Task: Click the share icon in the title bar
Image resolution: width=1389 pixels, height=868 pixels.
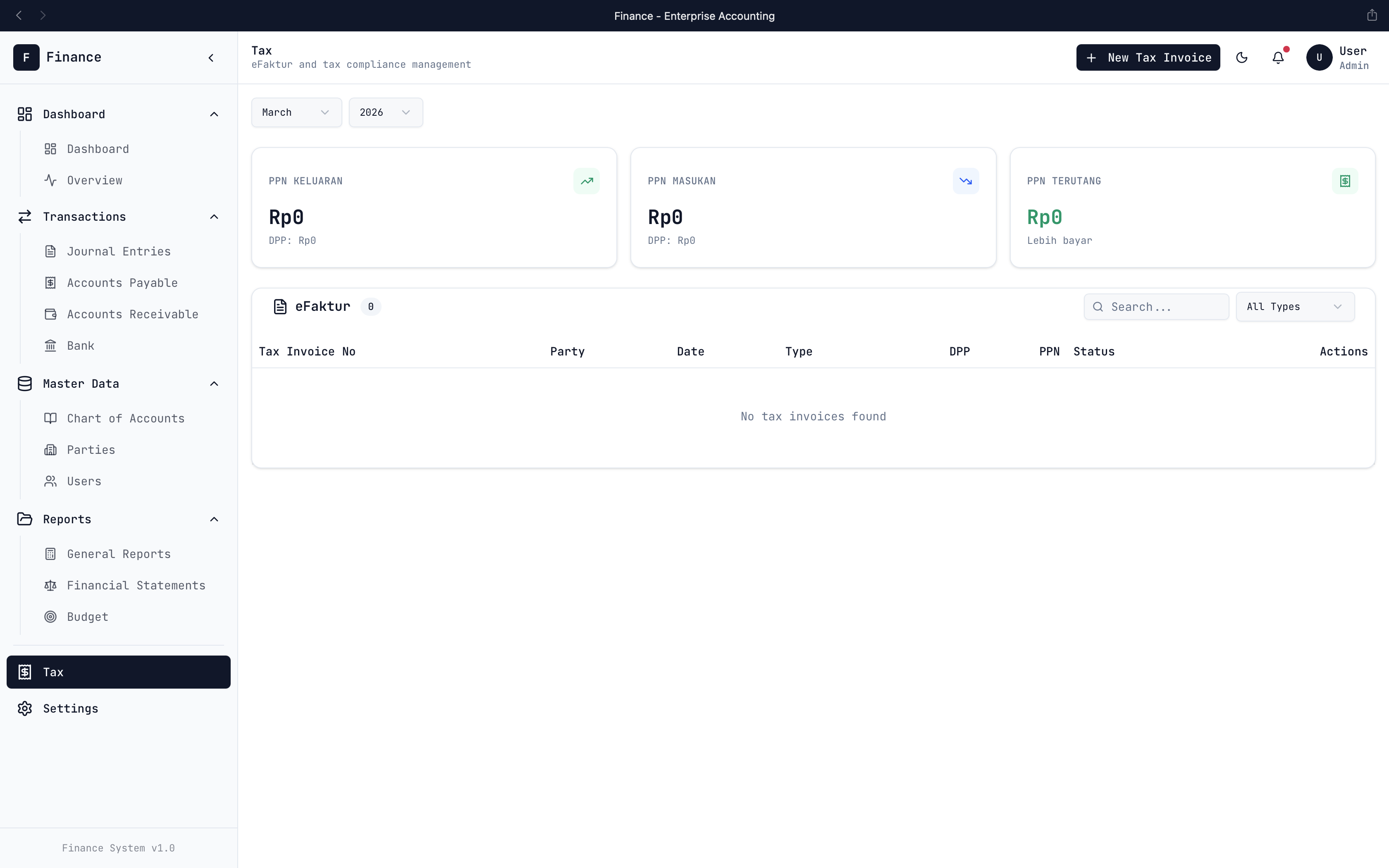Action: (x=1372, y=16)
